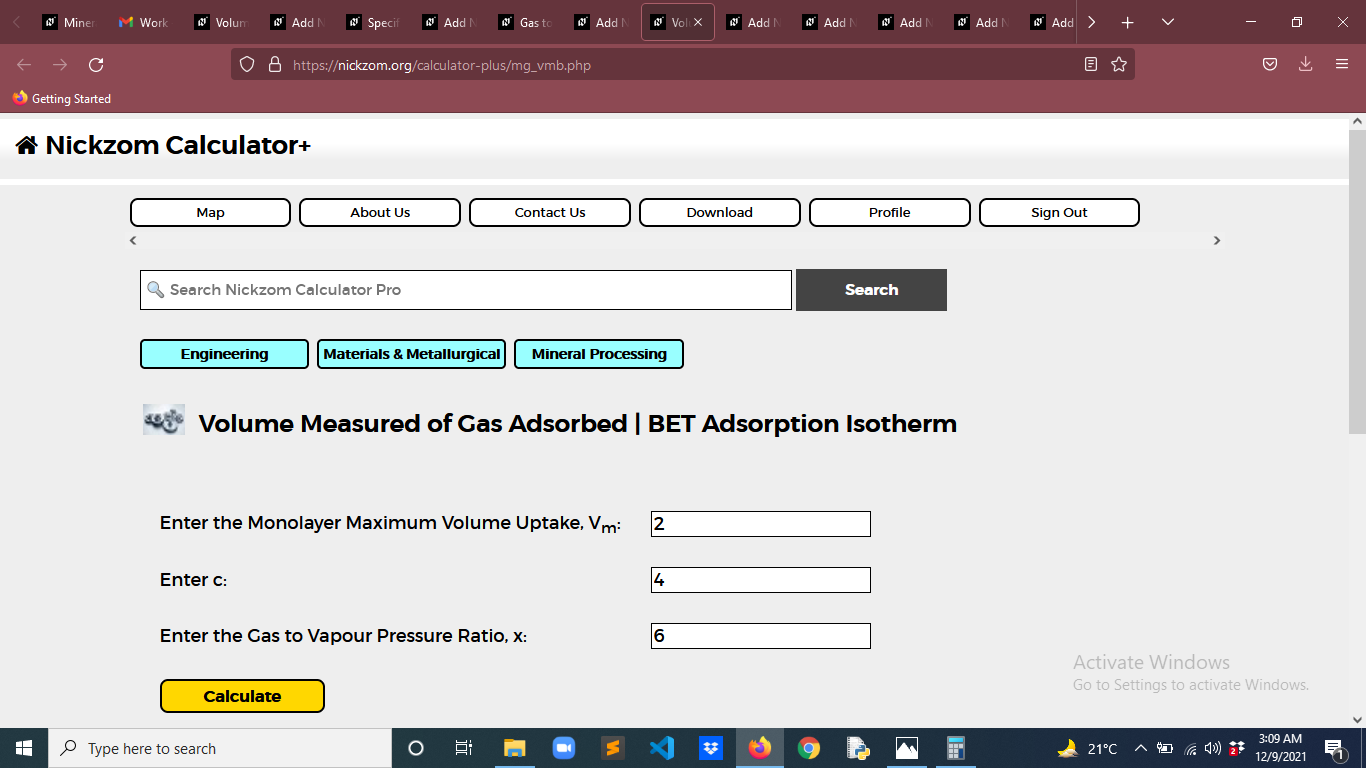This screenshot has height=768, width=1366.
Task: Open the Windows Start menu
Action: (24, 748)
